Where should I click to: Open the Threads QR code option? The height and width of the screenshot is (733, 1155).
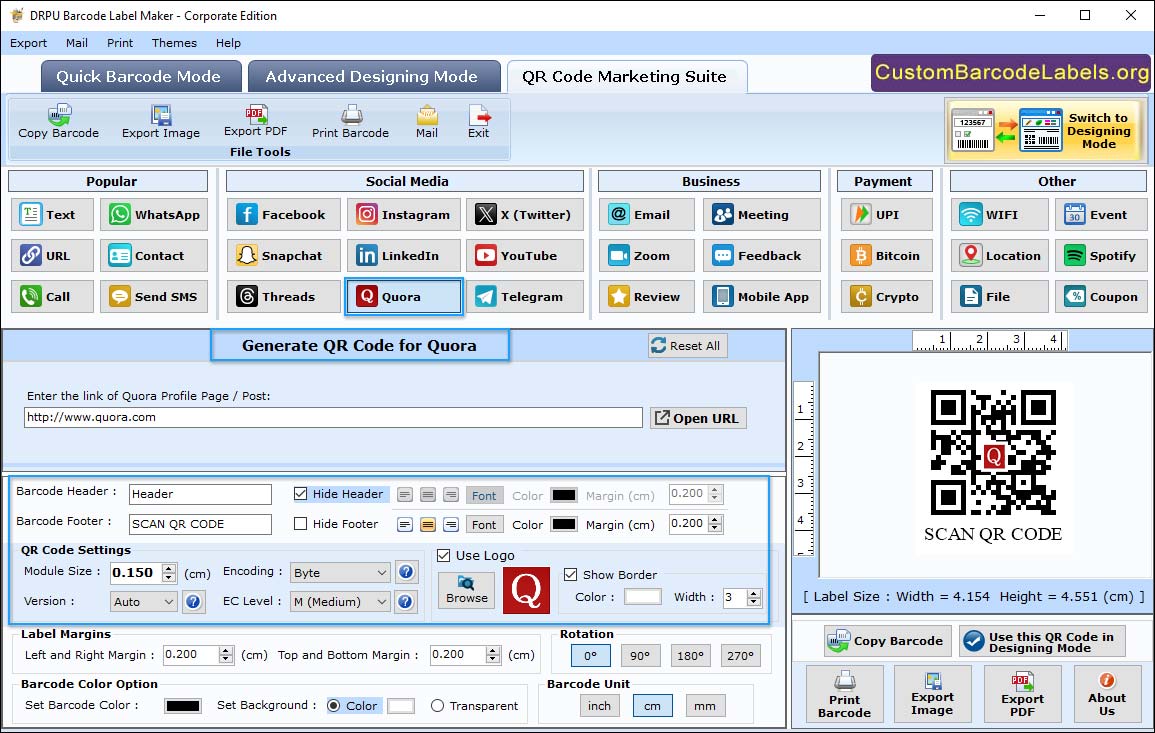click(x=284, y=296)
